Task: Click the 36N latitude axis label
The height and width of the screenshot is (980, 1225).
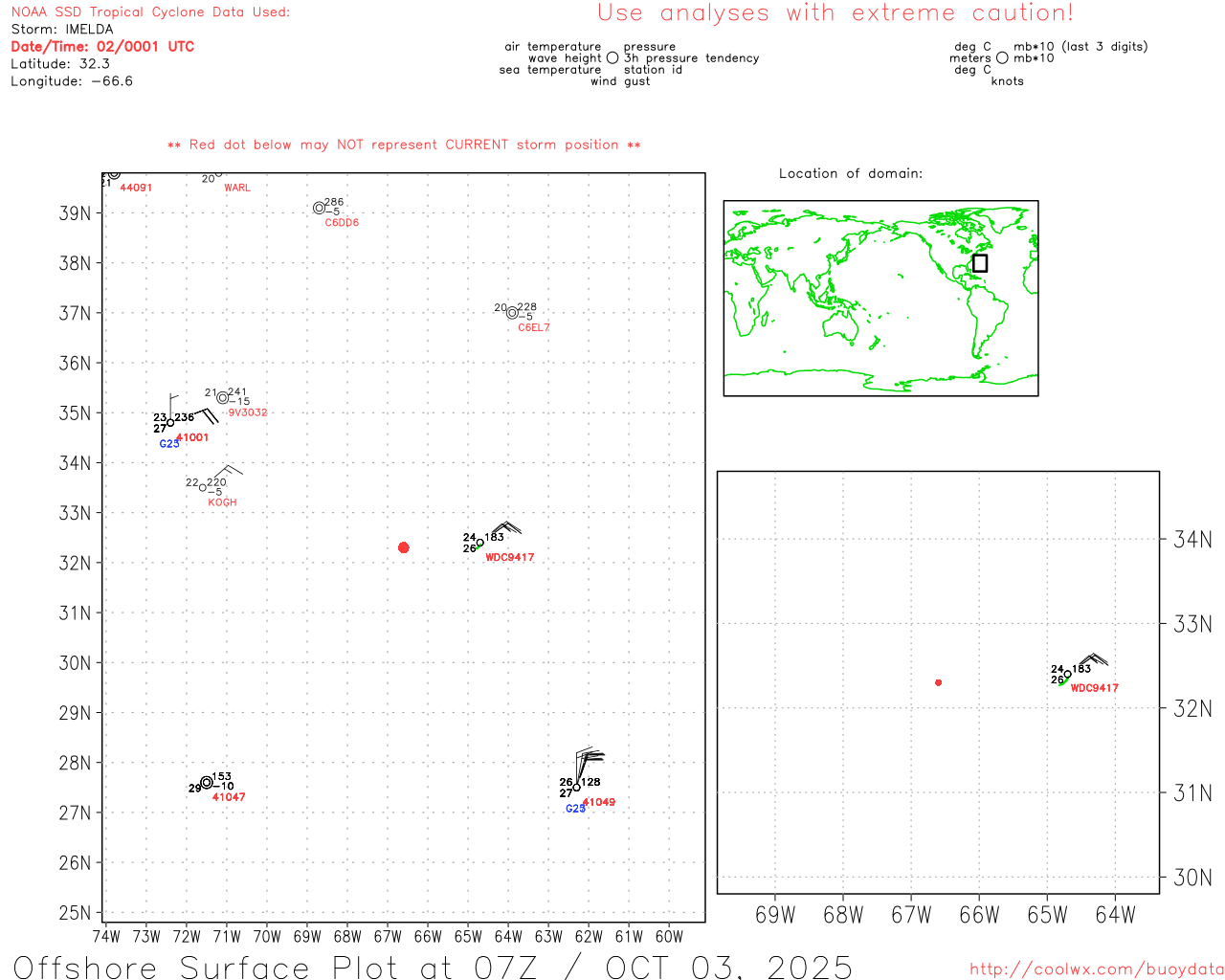Action: (x=75, y=364)
